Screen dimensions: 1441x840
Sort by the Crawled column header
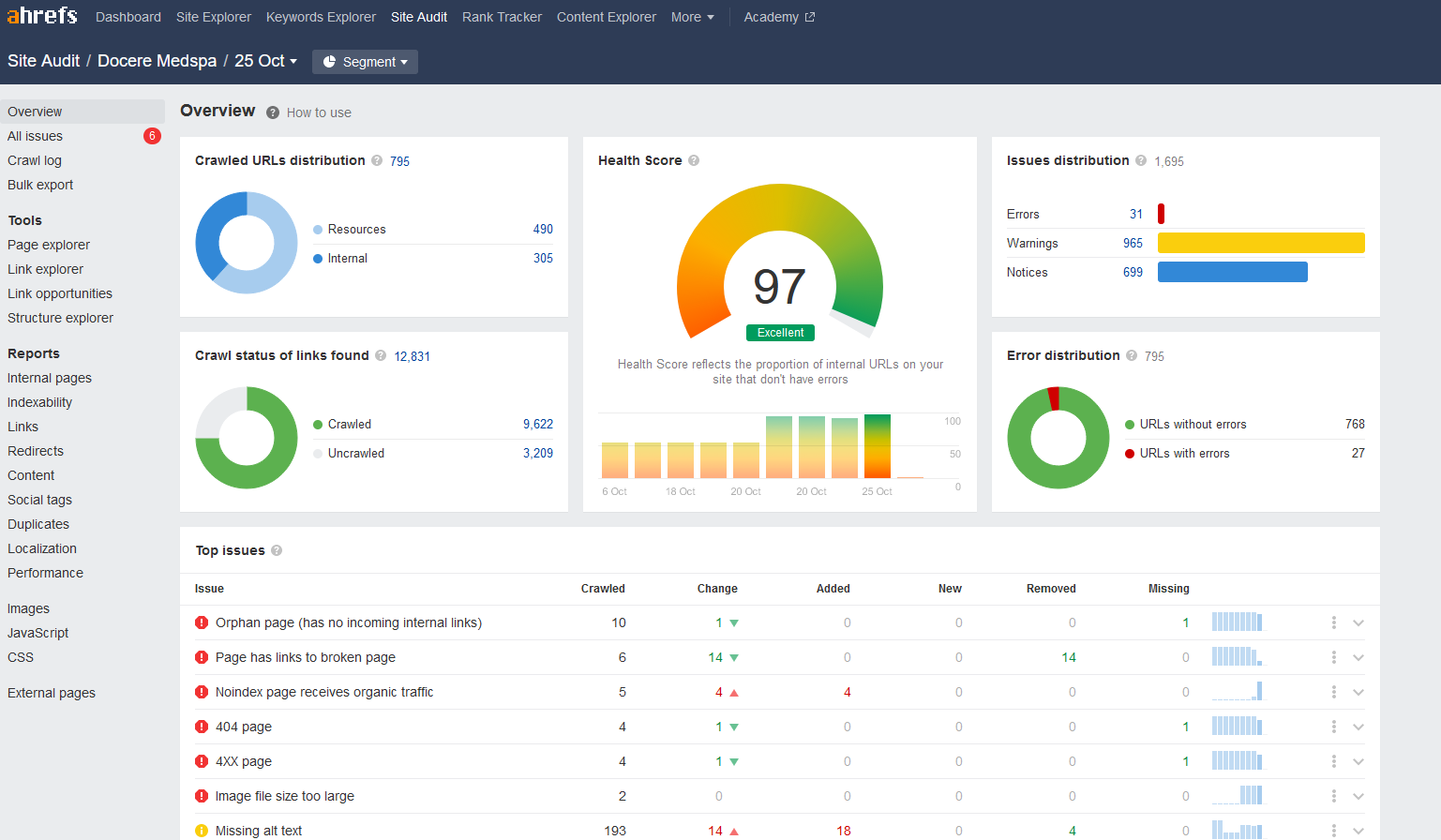pos(603,589)
